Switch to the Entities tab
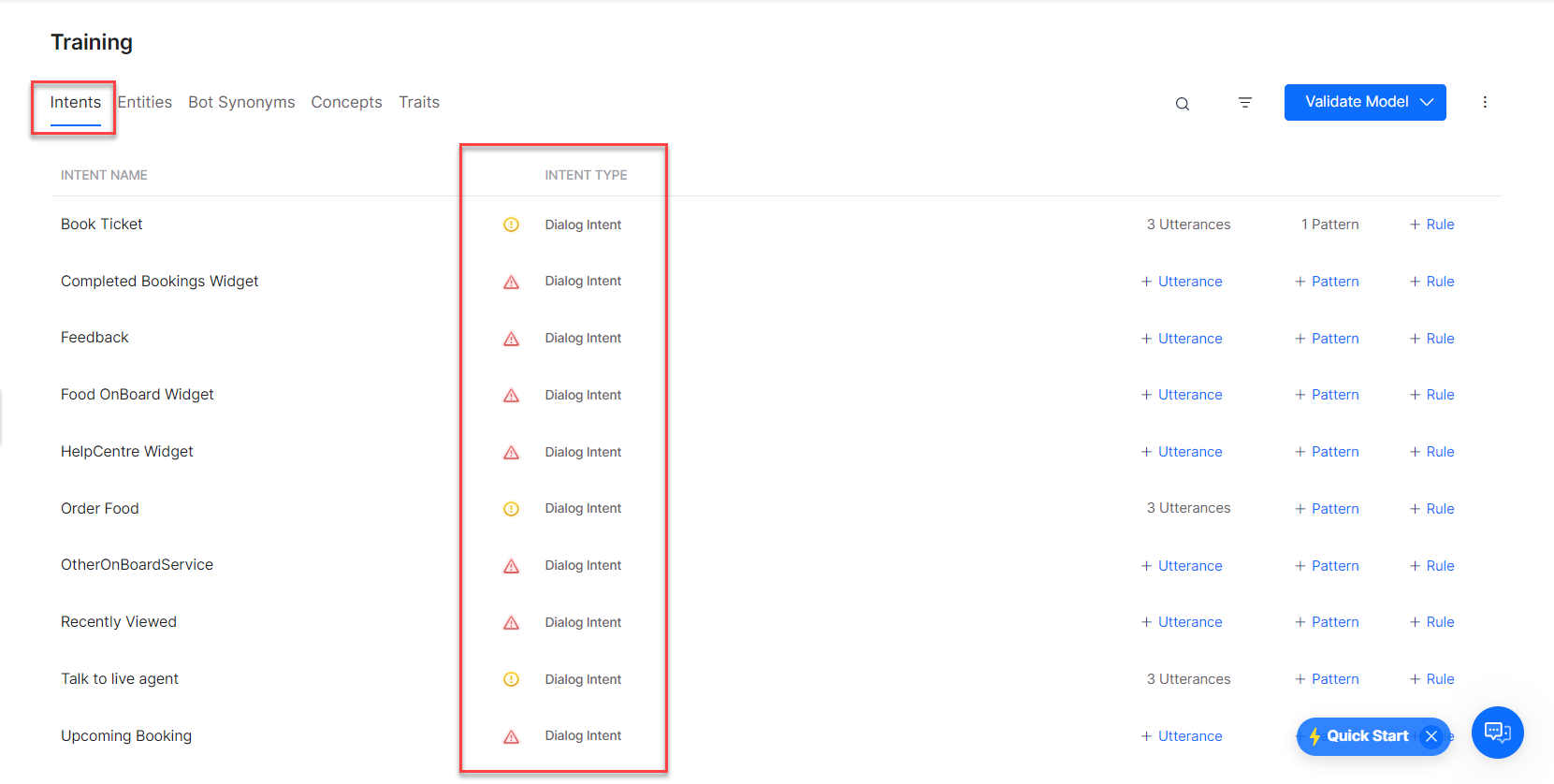The width and height of the screenshot is (1554, 784). click(x=145, y=102)
